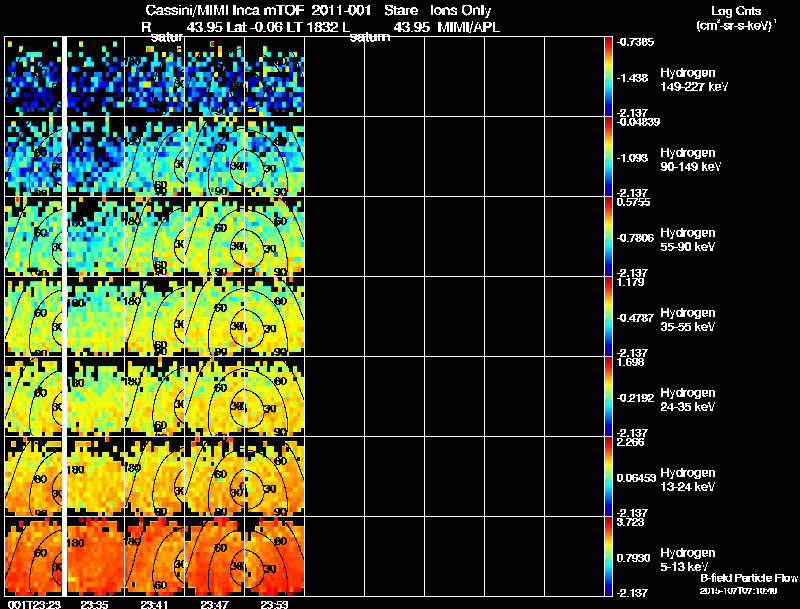Open the 23:47 panel in the 13-24 keV row

[x=215, y=477]
